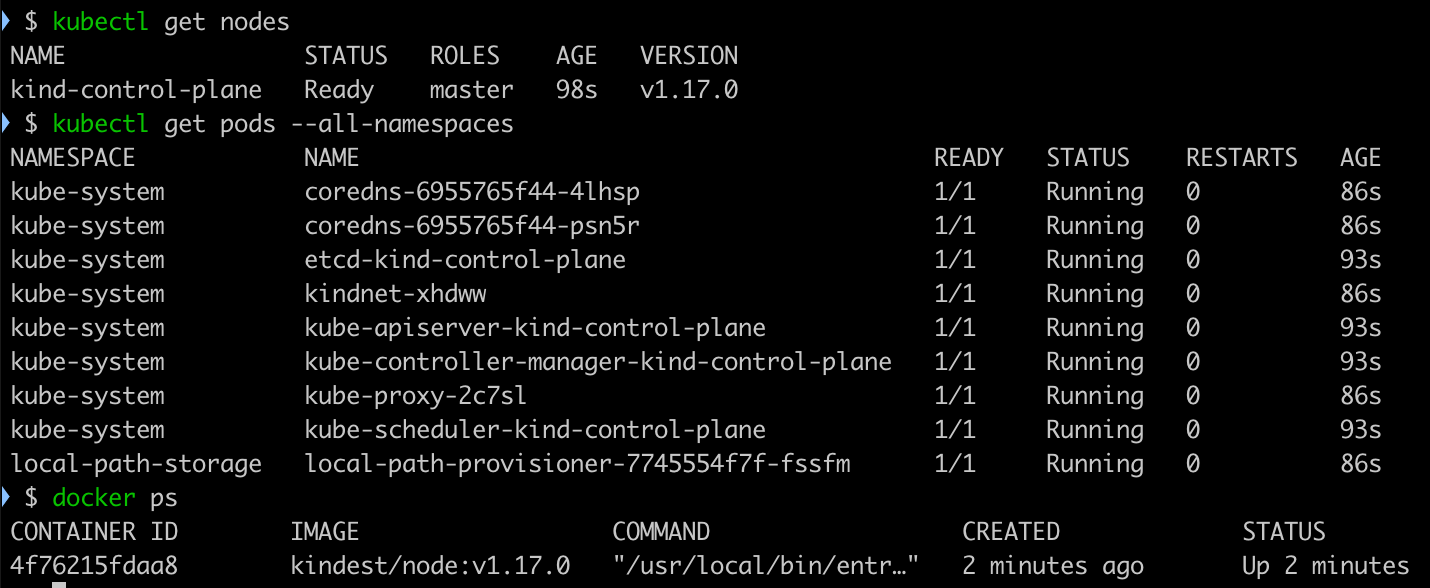Select the kube-apiserver-kind-control-plane pod name
This screenshot has height=588, width=1430.
[x=535, y=328]
